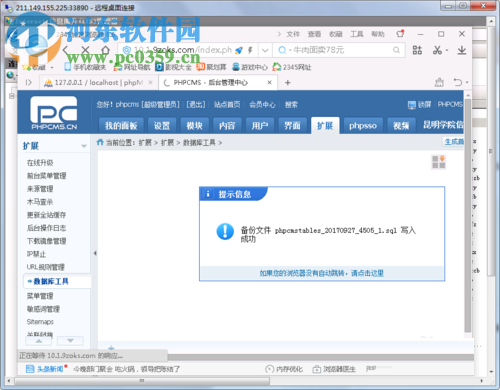Open 更新全站缓存 in sidebar
The image size is (500, 390).
(x=46, y=215)
